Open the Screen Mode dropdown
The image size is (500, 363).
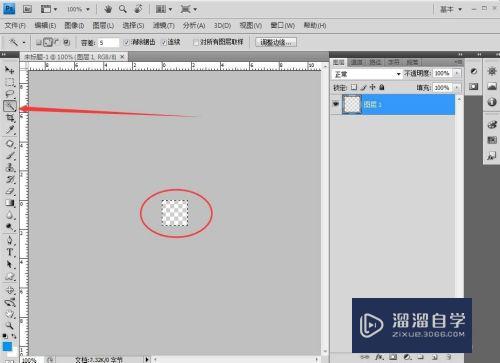tap(189, 9)
